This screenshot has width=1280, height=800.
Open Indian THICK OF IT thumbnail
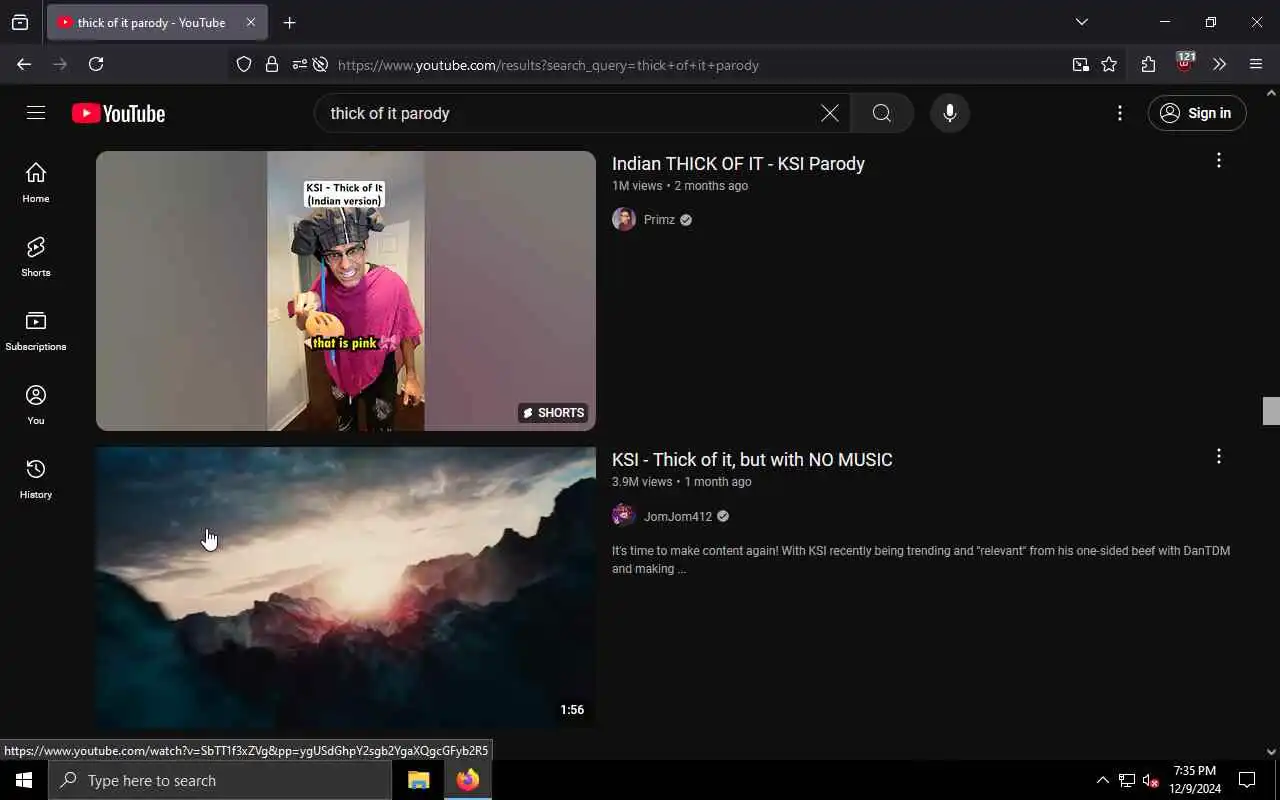tap(346, 291)
